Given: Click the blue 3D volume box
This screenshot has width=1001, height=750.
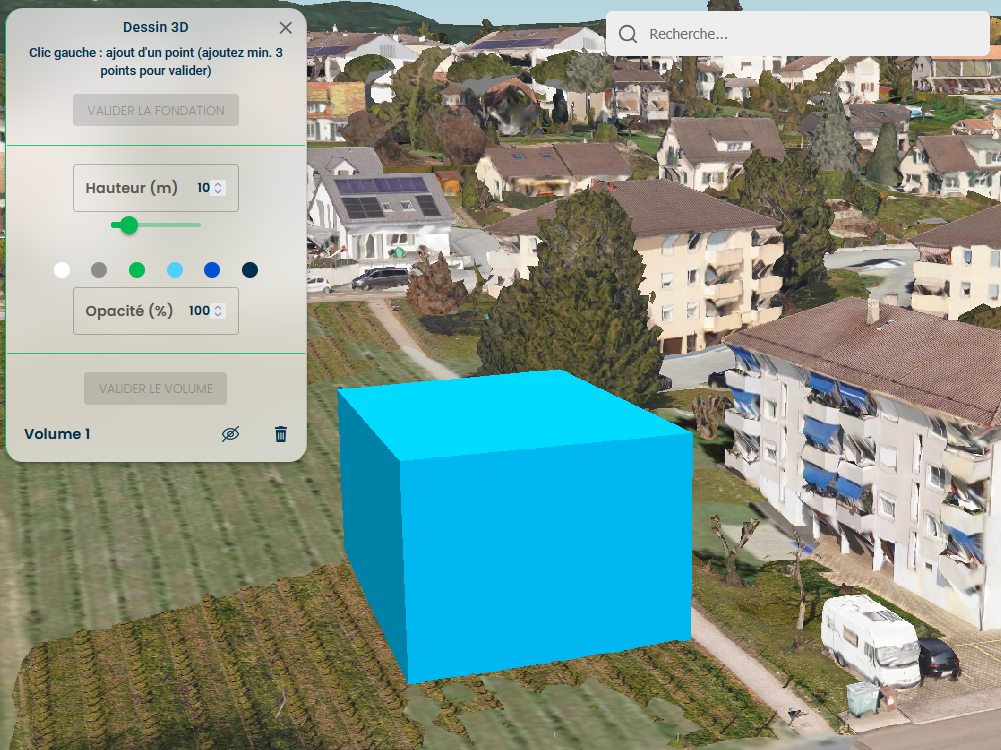Looking at the screenshot, I should 516,527.
